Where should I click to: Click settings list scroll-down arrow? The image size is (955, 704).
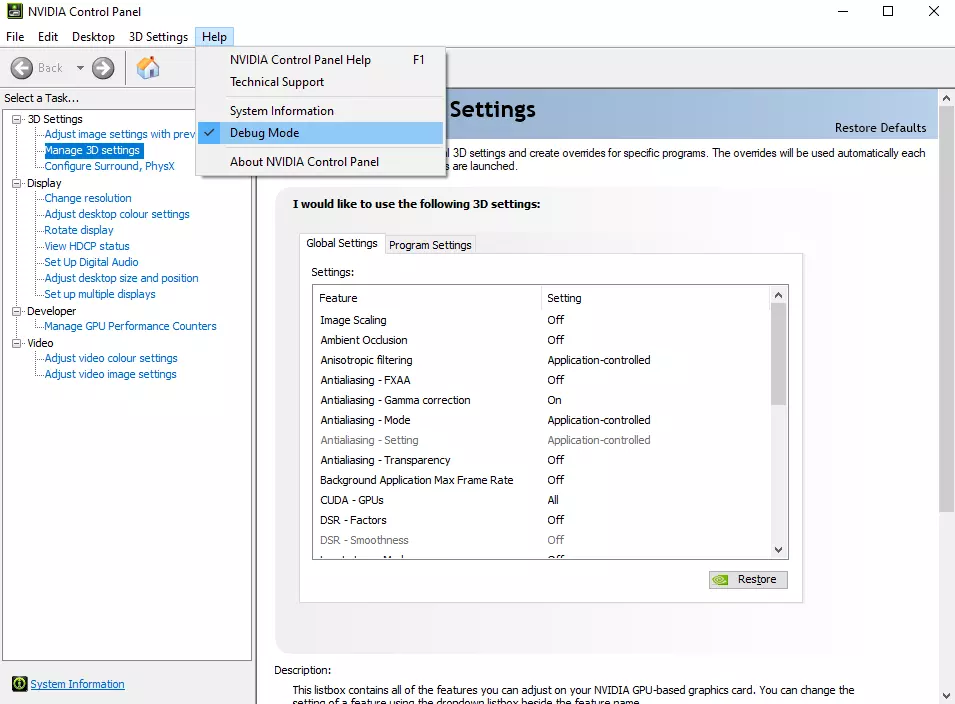pyautogui.click(x=778, y=549)
